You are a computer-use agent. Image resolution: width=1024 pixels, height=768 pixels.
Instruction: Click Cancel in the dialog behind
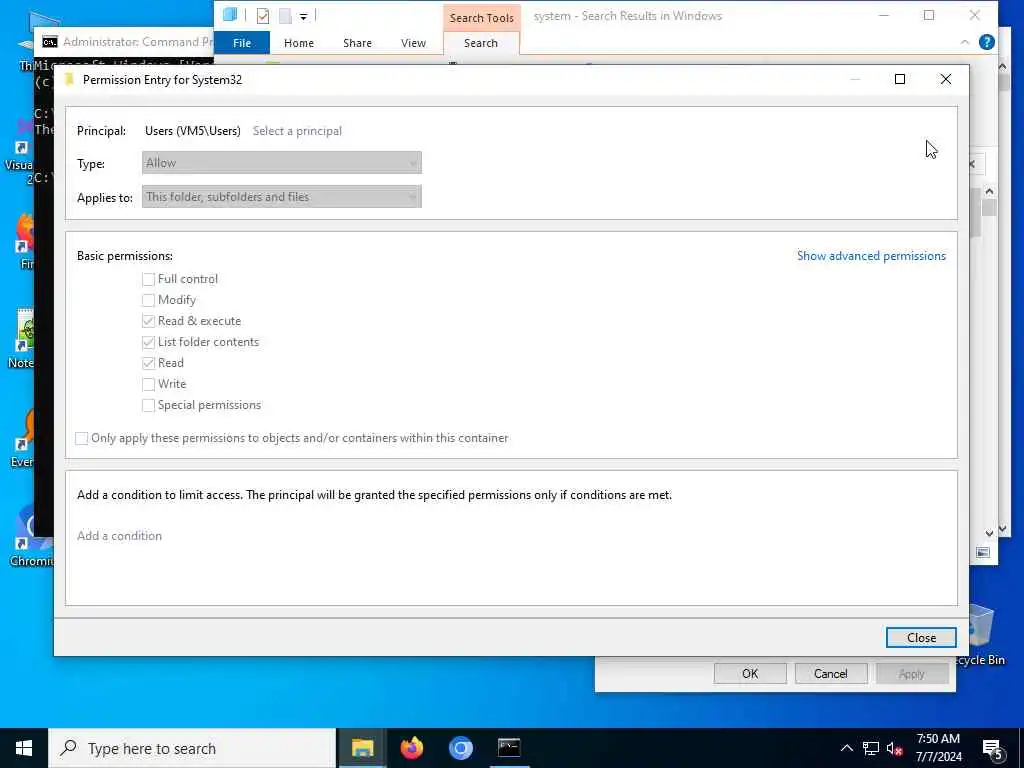pos(831,673)
